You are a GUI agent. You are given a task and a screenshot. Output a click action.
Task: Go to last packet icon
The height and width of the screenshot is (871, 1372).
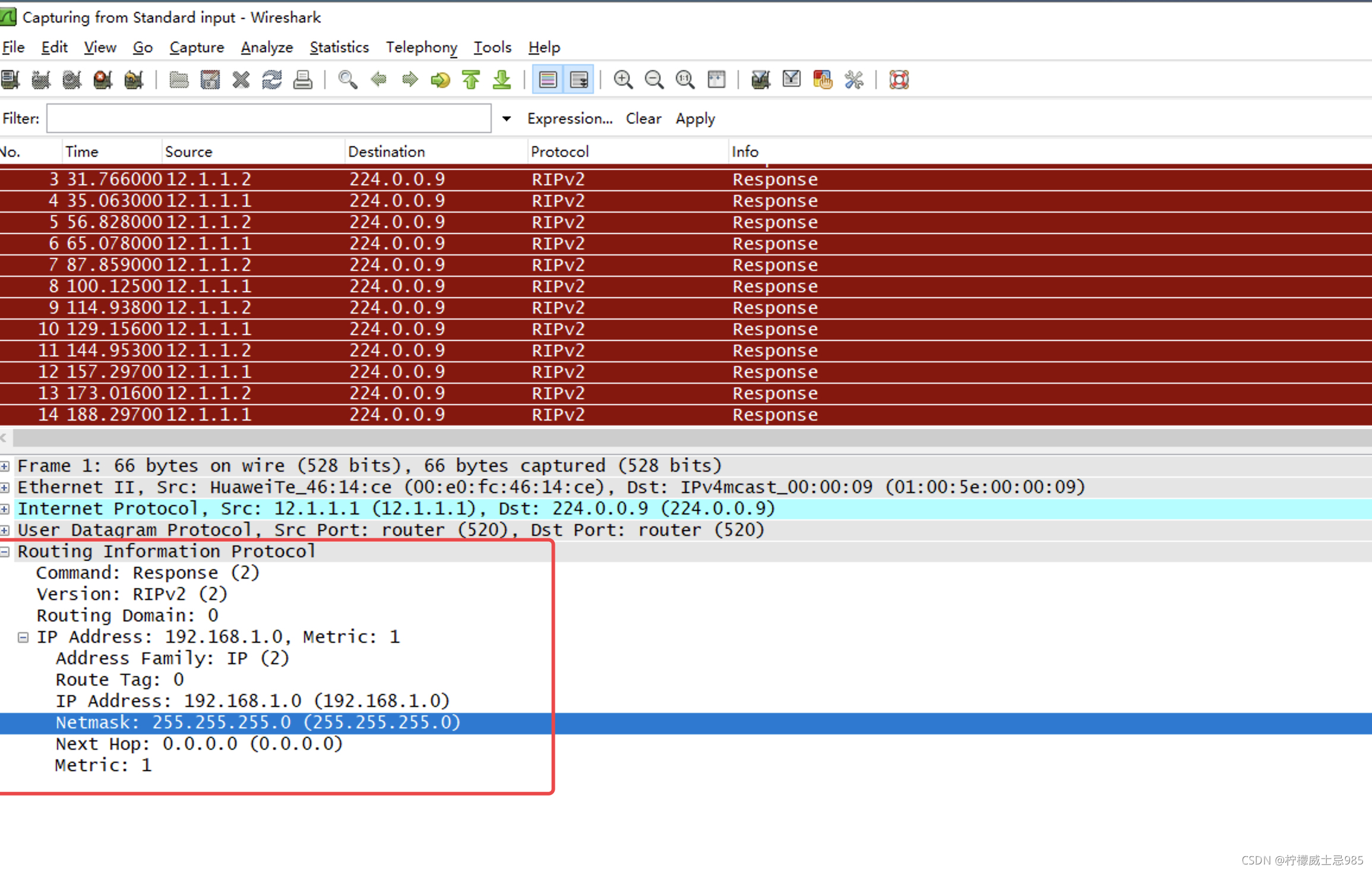502,80
